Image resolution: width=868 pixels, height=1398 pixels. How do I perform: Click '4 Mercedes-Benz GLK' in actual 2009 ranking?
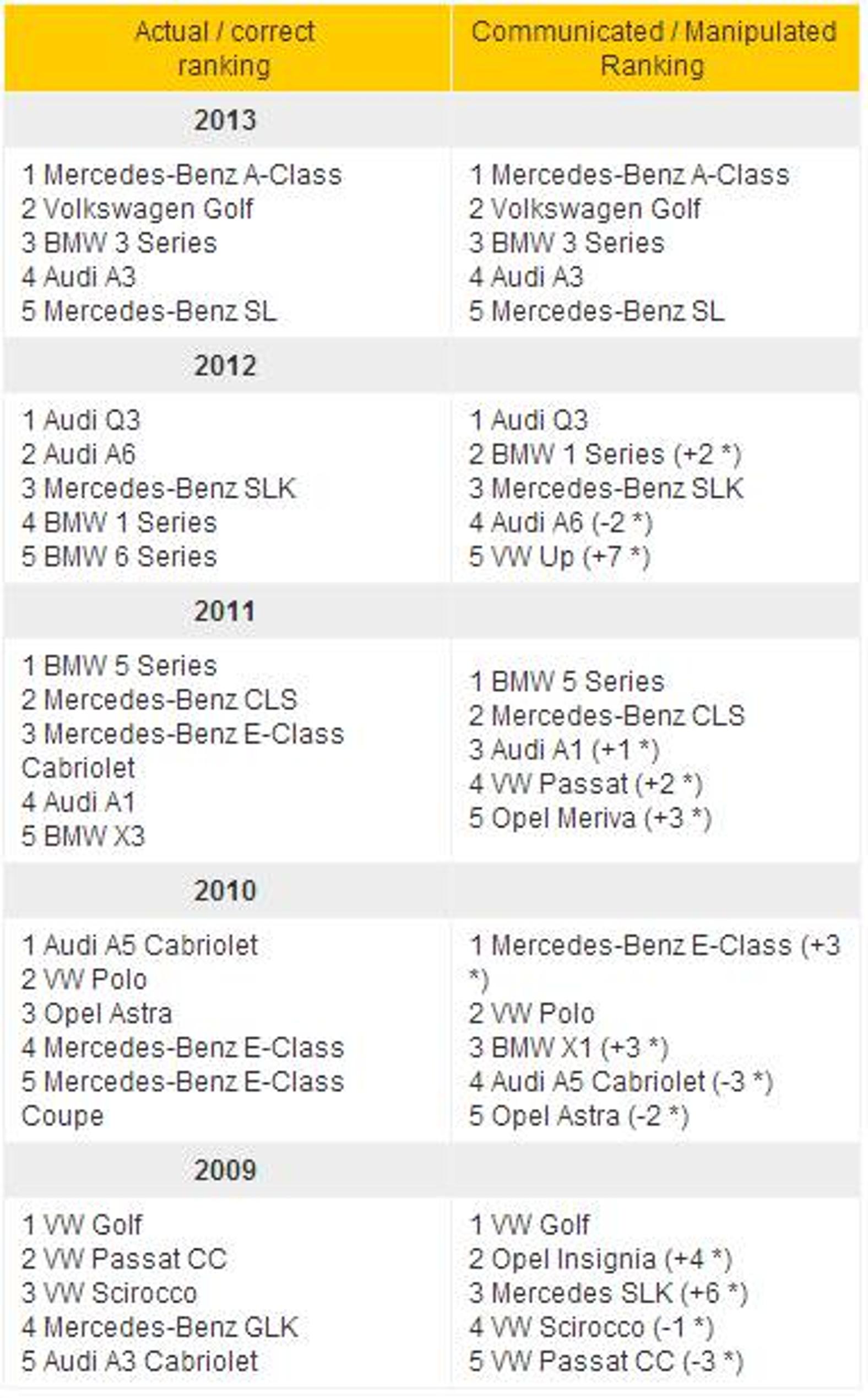click(x=160, y=1327)
